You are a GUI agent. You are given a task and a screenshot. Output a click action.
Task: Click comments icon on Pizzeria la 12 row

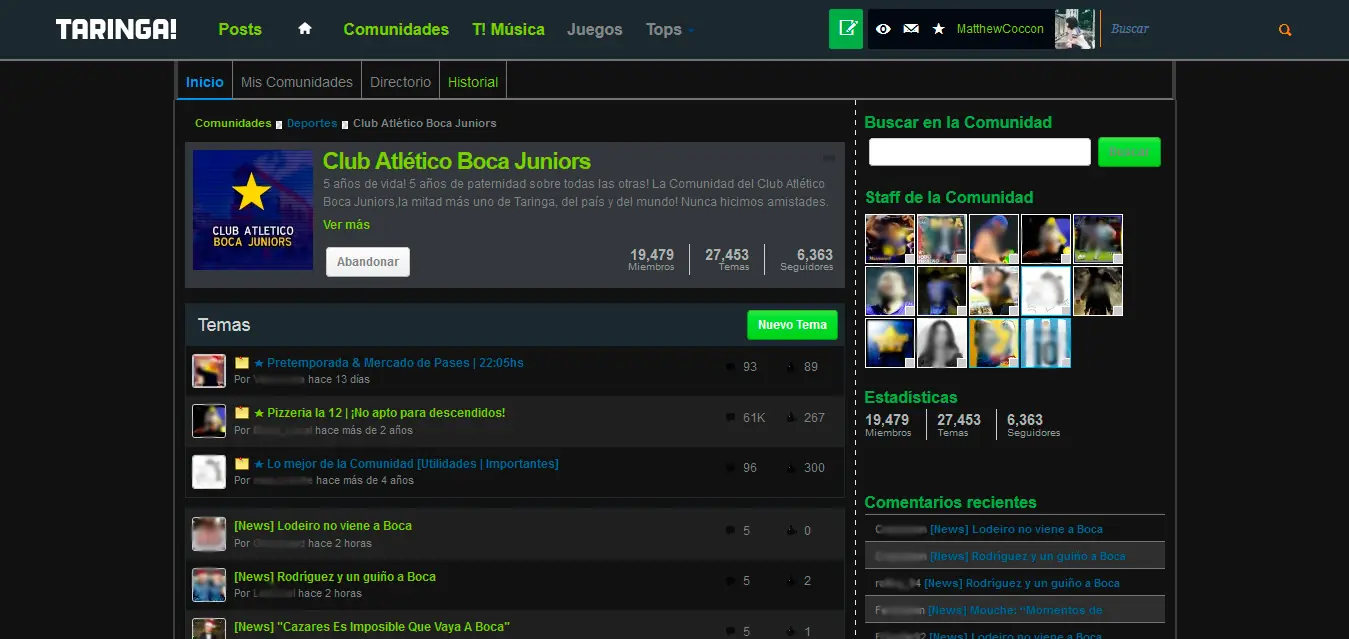[x=730, y=417]
